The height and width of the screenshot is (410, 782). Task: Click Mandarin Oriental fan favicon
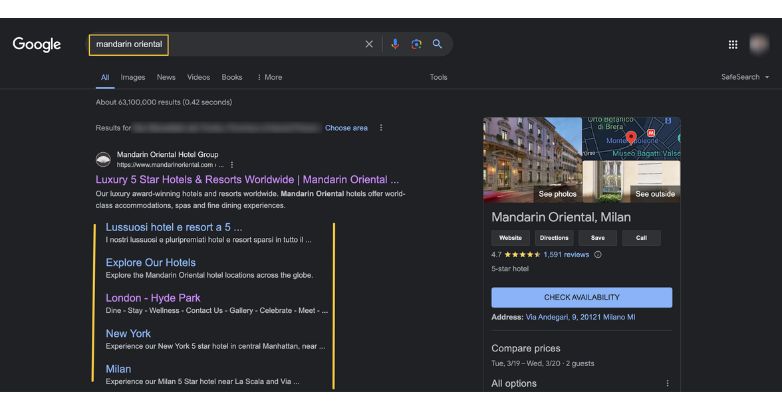coord(103,159)
